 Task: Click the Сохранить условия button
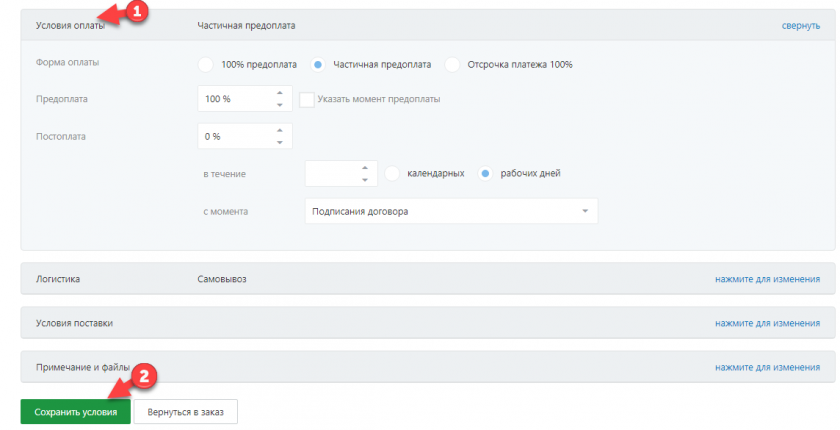75,411
